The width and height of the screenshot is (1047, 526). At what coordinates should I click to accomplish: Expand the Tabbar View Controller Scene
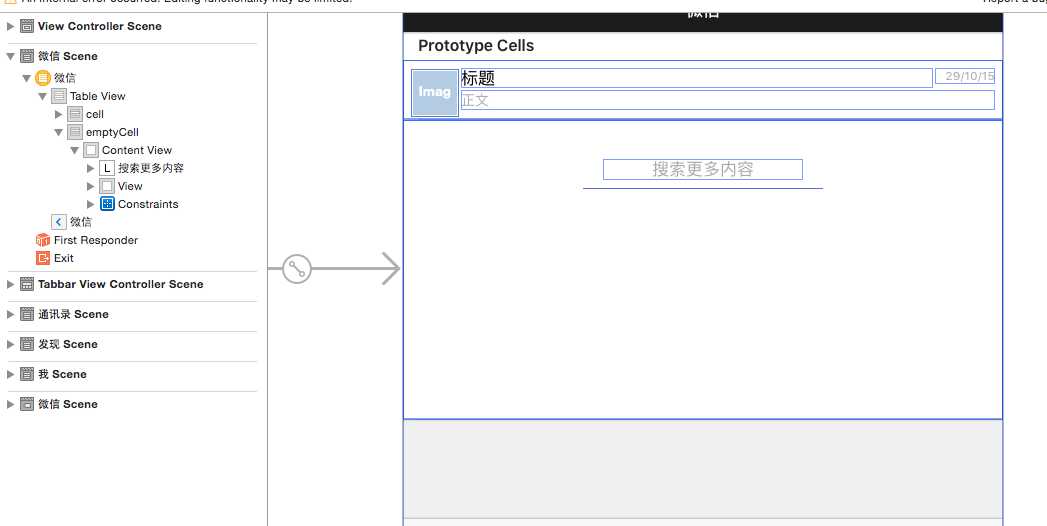pyautogui.click(x=10, y=284)
